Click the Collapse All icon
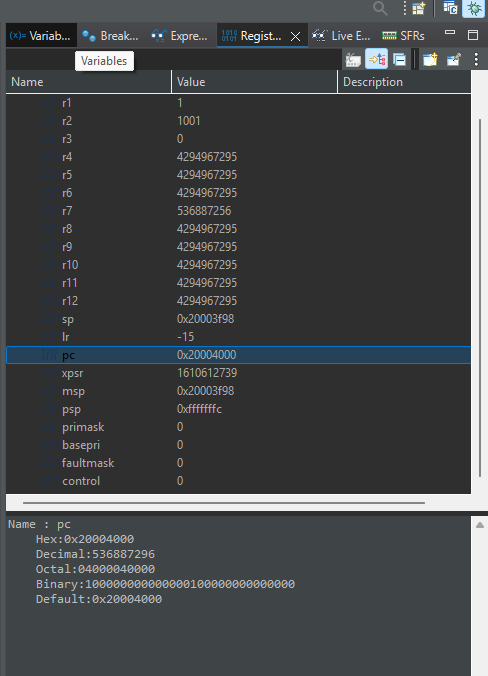Image resolution: width=488 pixels, height=676 pixels. [x=400, y=59]
